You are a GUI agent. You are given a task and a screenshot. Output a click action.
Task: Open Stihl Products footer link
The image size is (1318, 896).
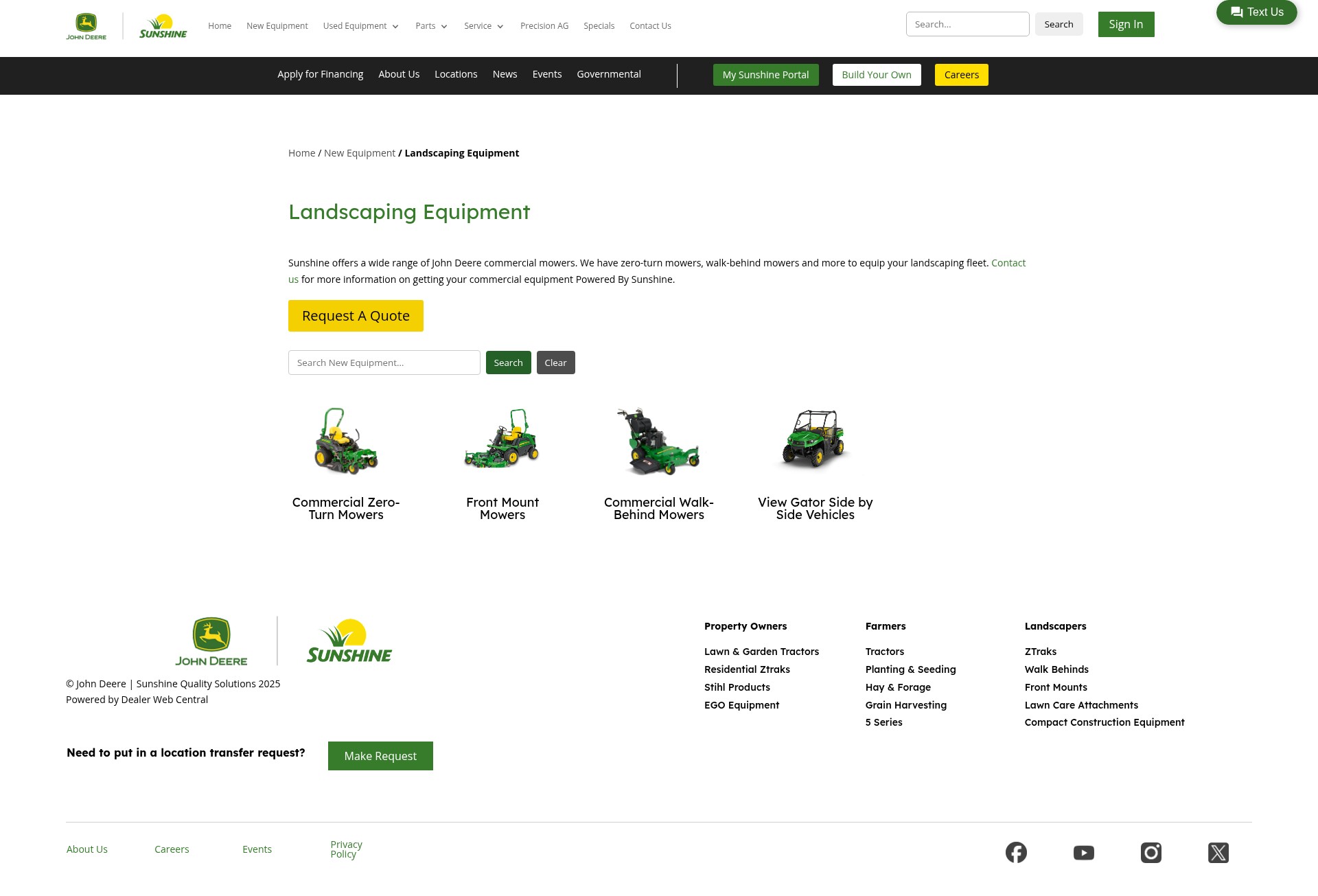click(737, 687)
